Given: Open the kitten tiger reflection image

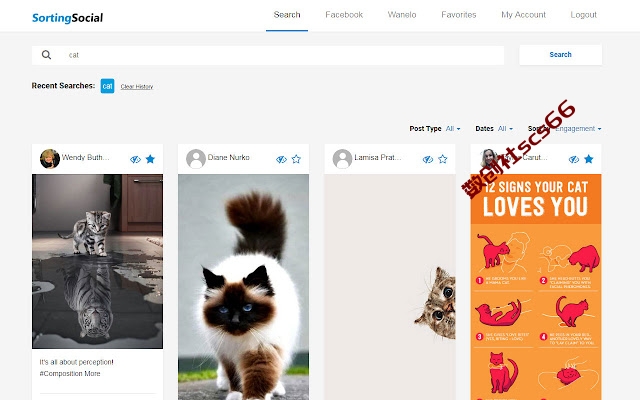Looking at the screenshot, I should click(x=97, y=261).
